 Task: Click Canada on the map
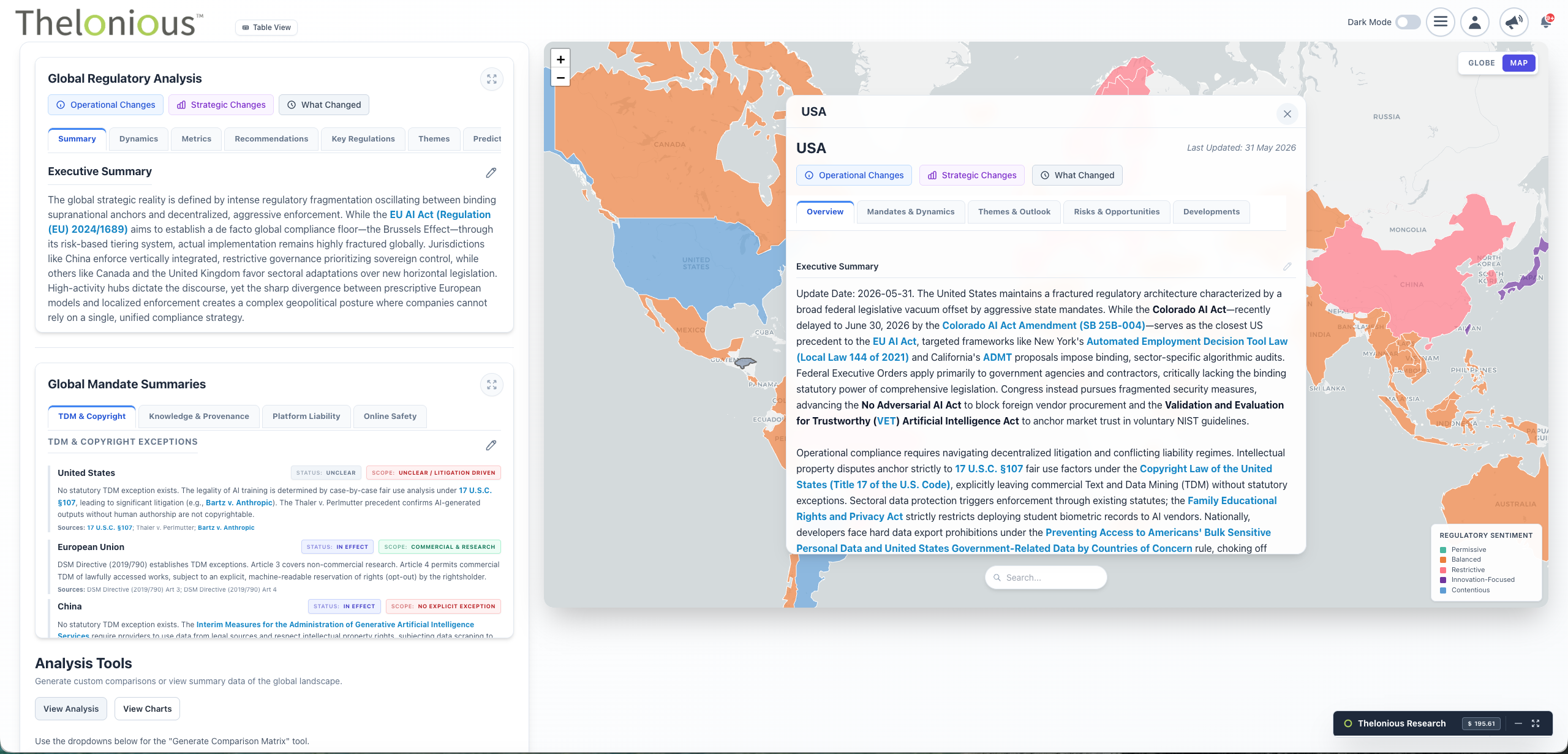669,144
